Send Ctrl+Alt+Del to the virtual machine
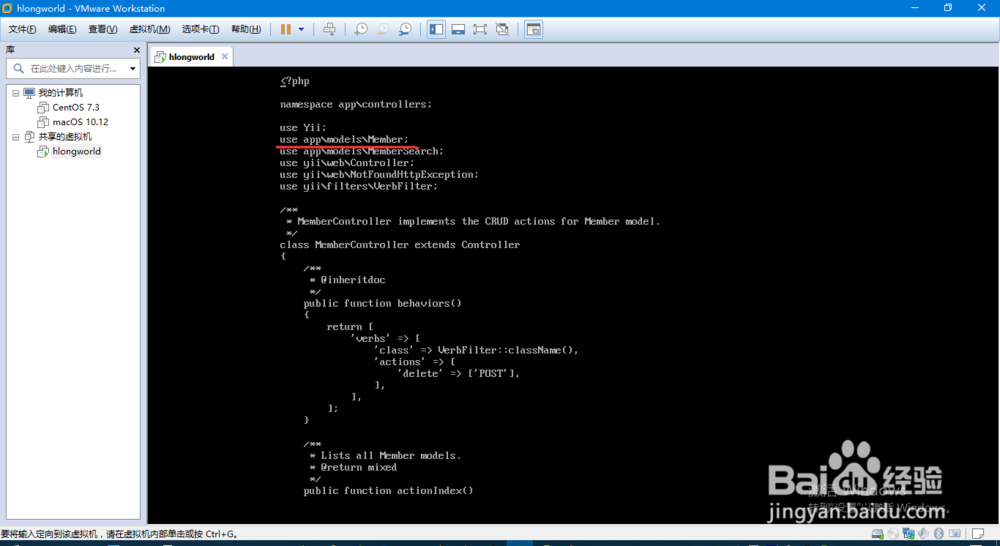The width and height of the screenshot is (1000, 546). pyautogui.click(x=329, y=29)
